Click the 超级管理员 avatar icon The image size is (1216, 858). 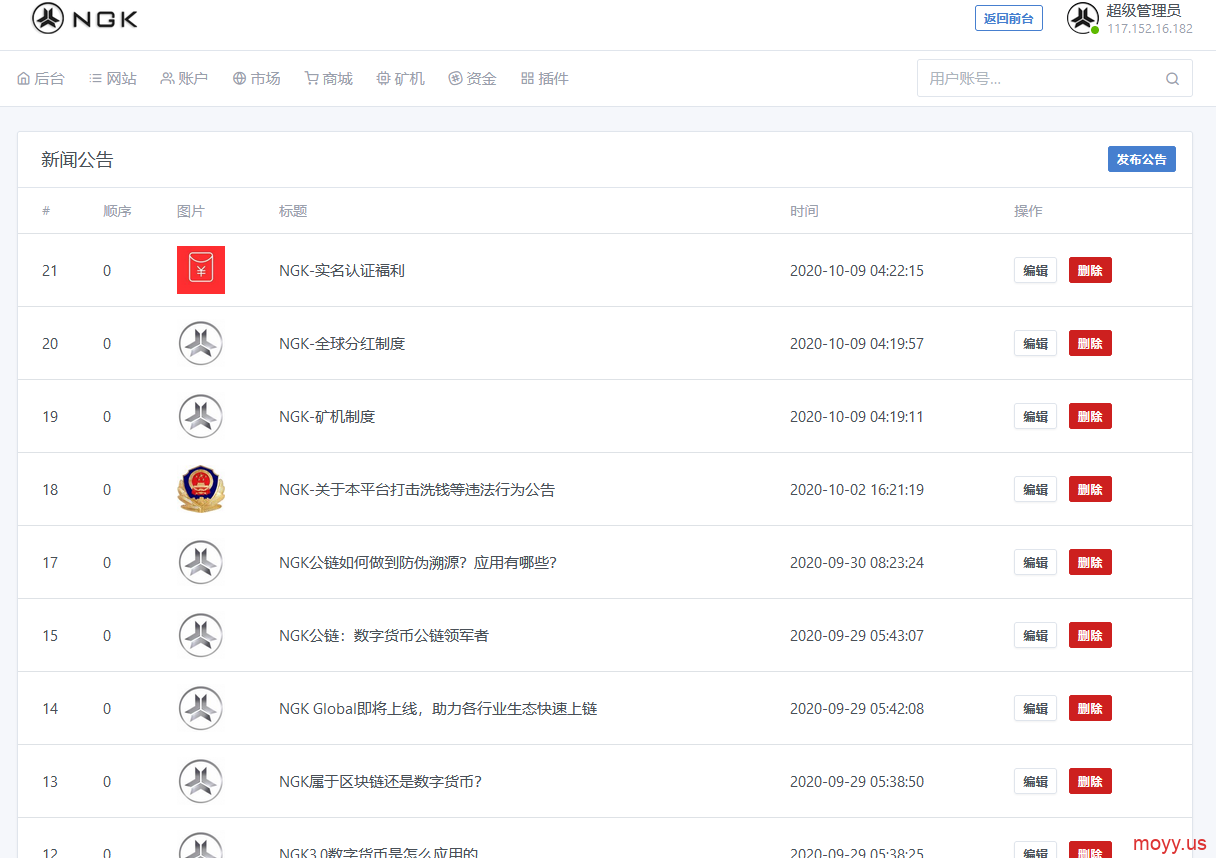[x=1083, y=18]
